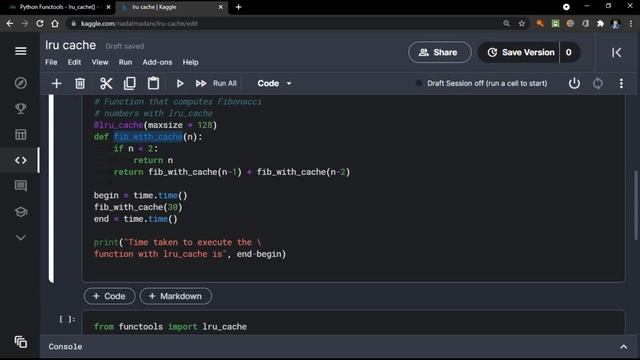
Task: Click the notebook vertical scrollbar
Action: (x=636, y=205)
